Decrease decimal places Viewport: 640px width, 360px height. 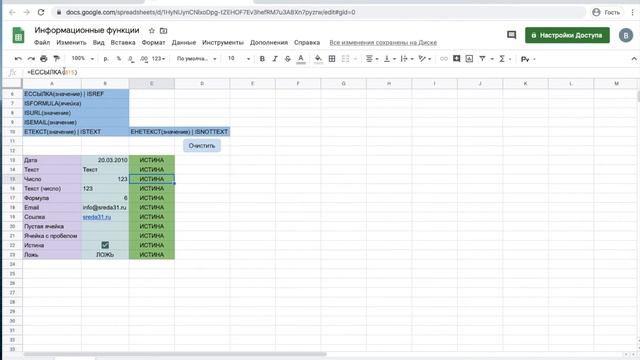coord(131,59)
